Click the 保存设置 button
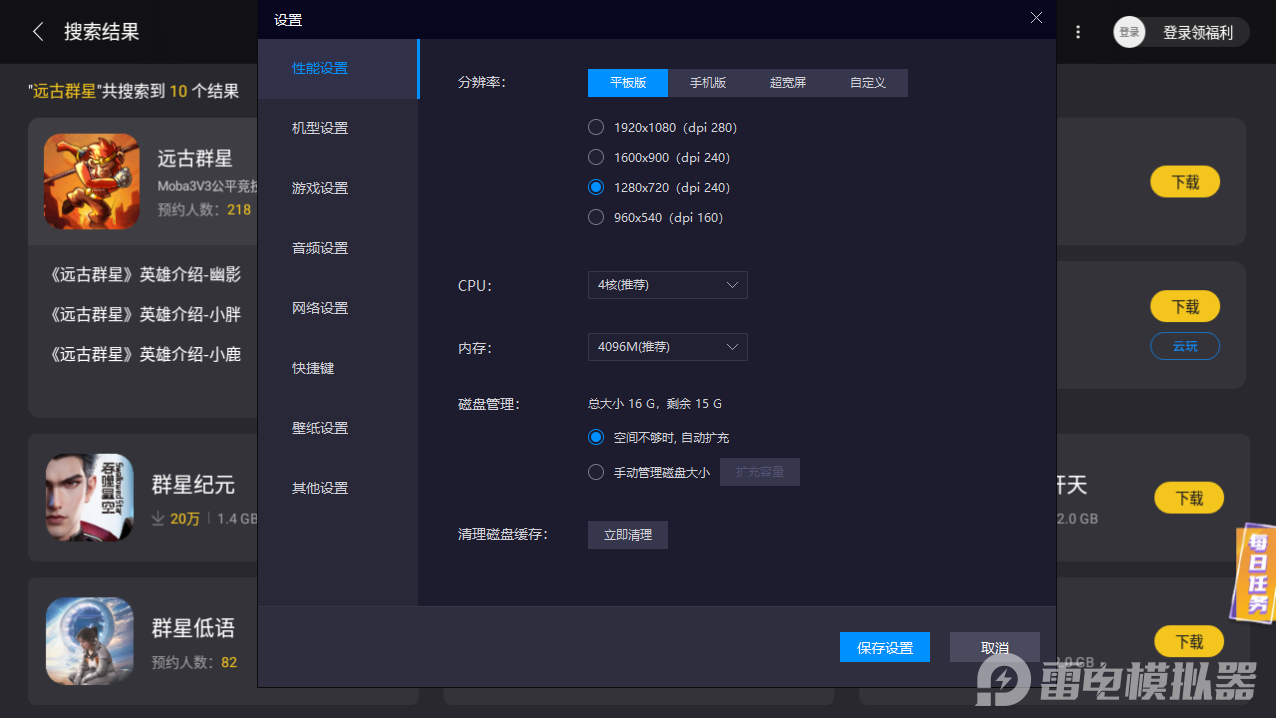Screen dimensions: 1276x718 [x=885, y=647]
